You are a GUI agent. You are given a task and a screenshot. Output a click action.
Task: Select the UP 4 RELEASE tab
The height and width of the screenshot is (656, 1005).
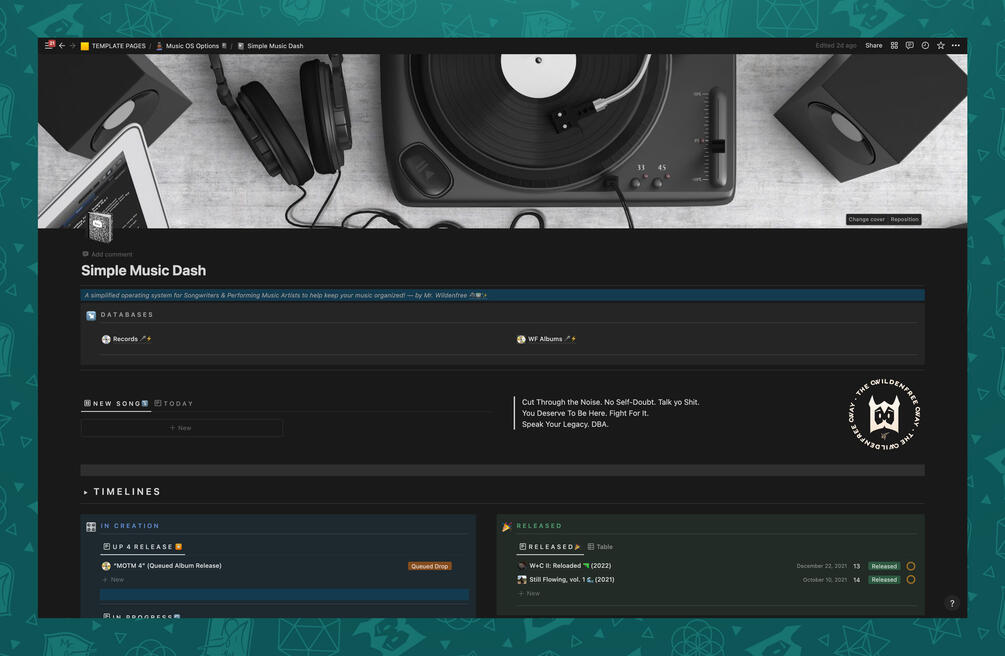click(143, 547)
